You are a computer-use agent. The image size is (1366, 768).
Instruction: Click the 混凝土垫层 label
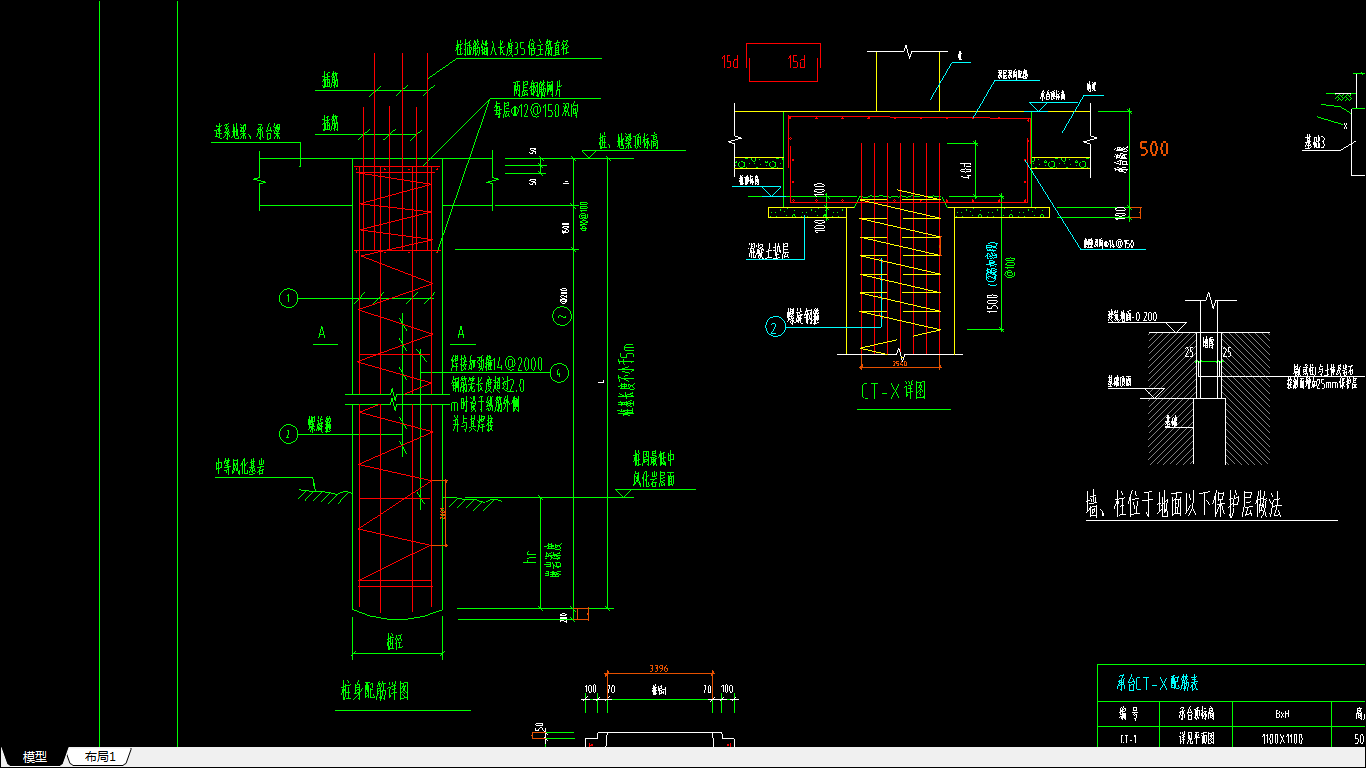click(x=769, y=251)
